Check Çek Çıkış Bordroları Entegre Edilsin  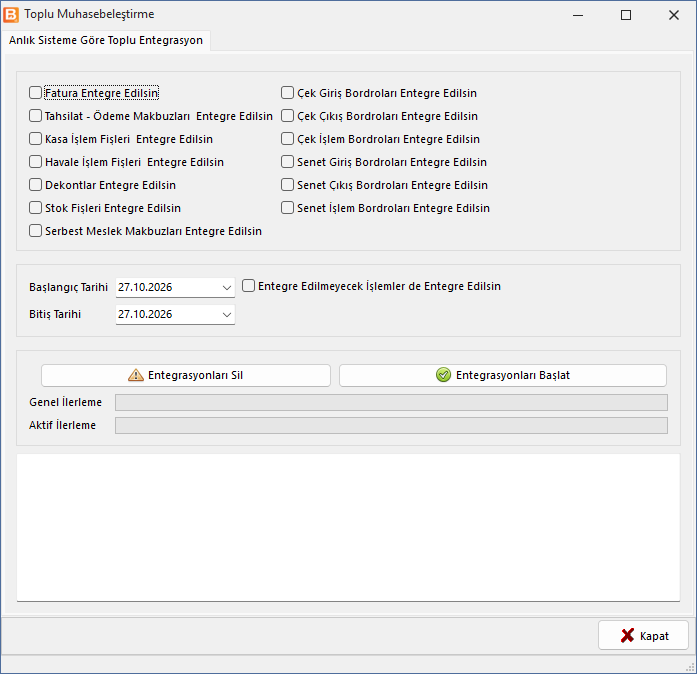click(287, 116)
